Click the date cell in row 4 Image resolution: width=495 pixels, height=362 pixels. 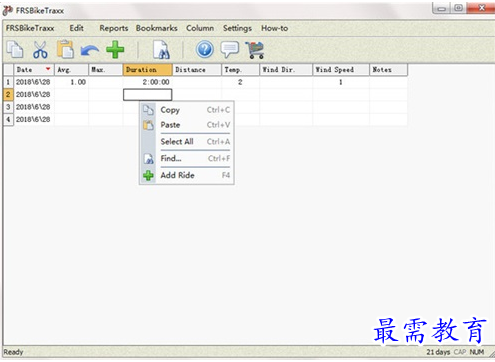34,119
